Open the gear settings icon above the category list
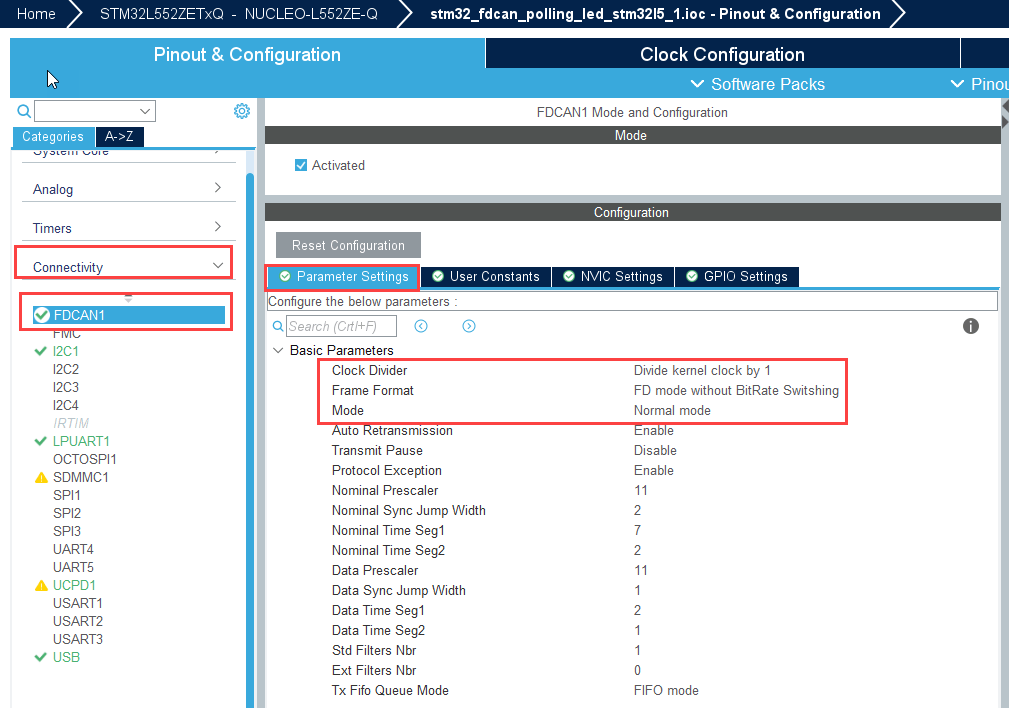The height and width of the screenshot is (708, 1009). (242, 111)
